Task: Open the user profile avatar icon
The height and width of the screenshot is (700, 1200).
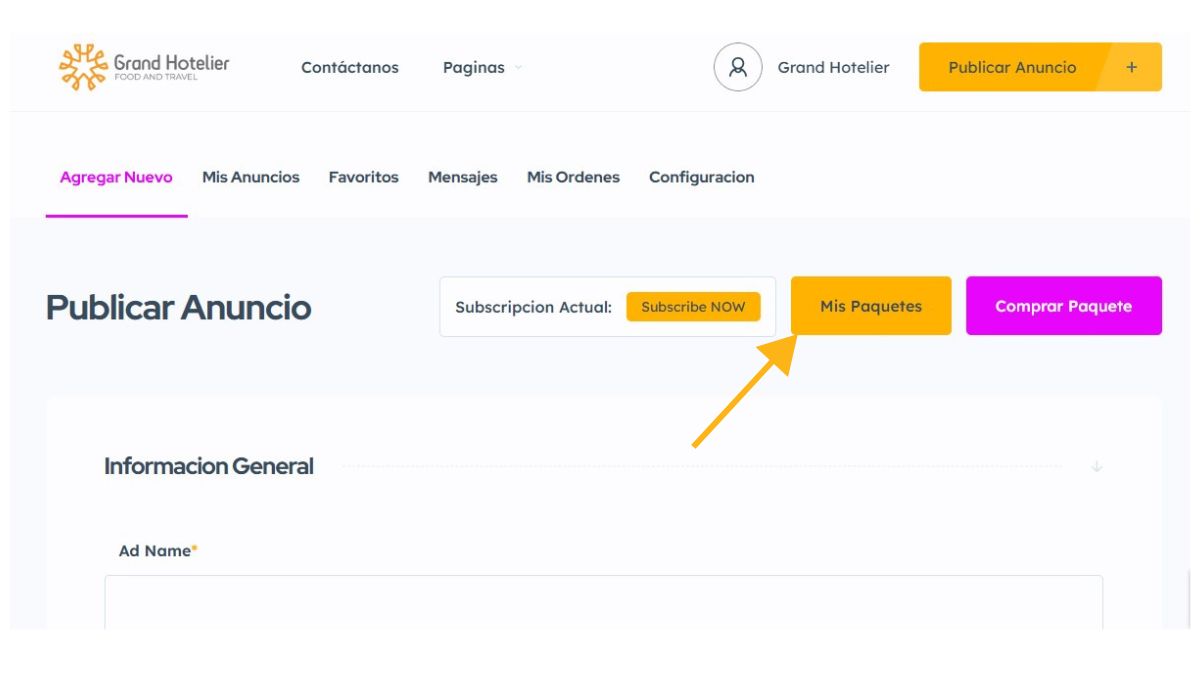Action: pos(737,68)
